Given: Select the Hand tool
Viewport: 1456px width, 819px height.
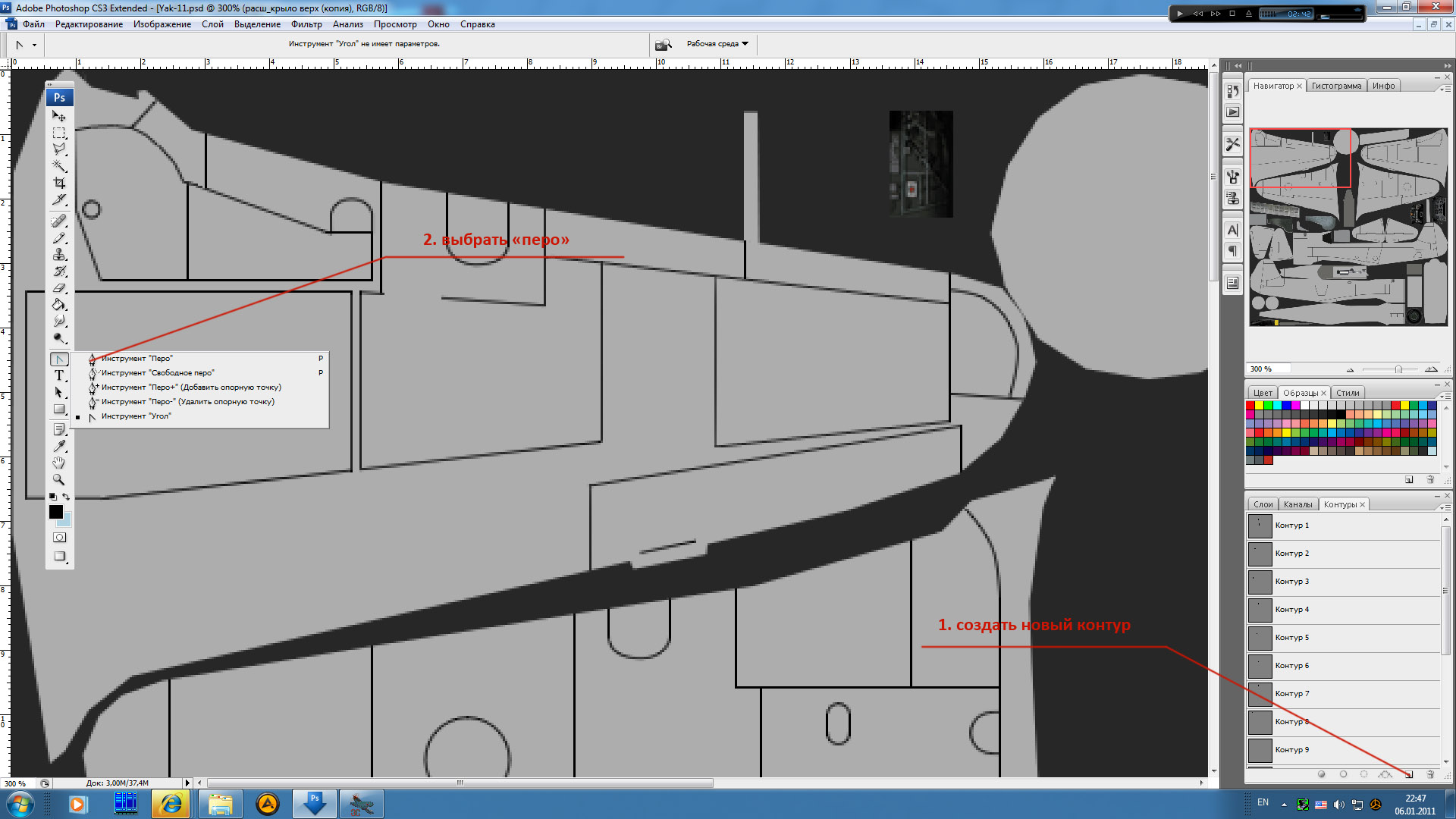Looking at the screenshot, I should pyautogui.click(x=59, y=463).
